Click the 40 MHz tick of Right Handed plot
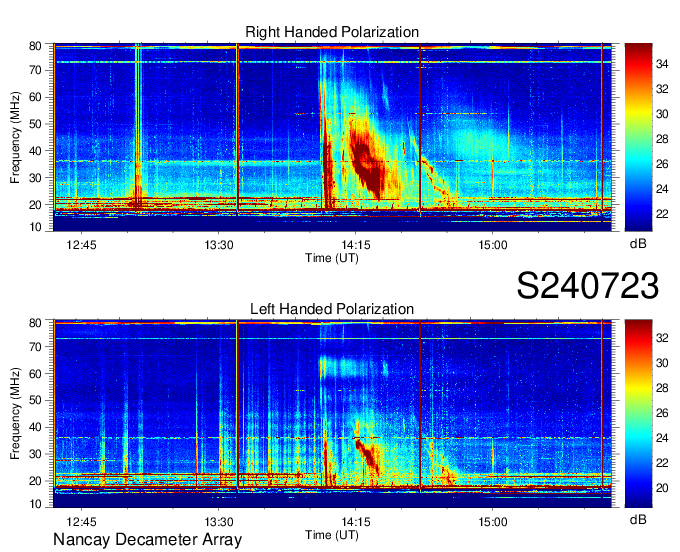The image size is (680, 552). [35, 151]
